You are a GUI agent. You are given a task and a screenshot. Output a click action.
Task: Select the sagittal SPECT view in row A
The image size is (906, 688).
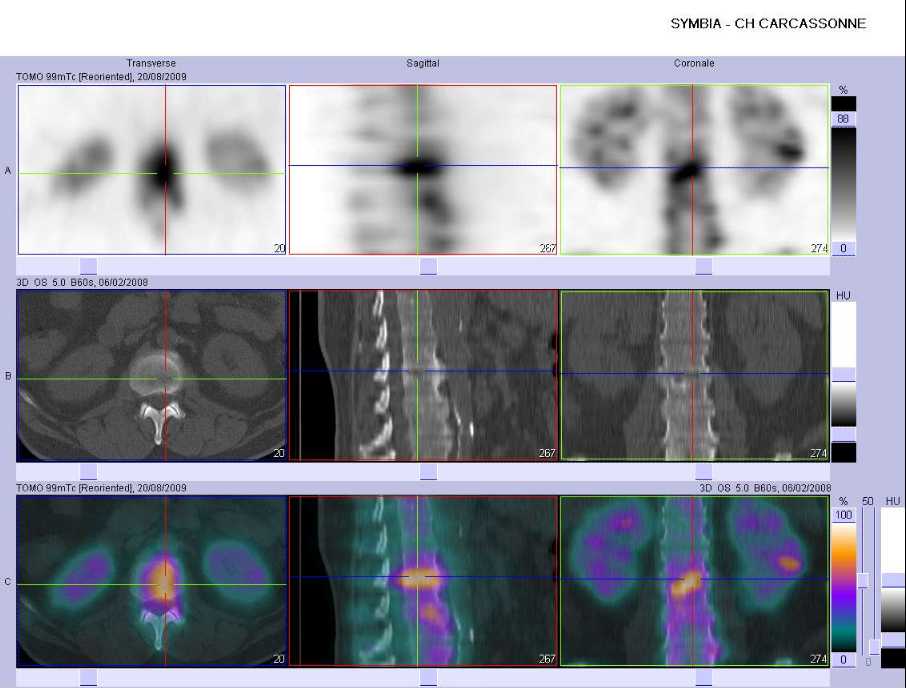point(423,170)
